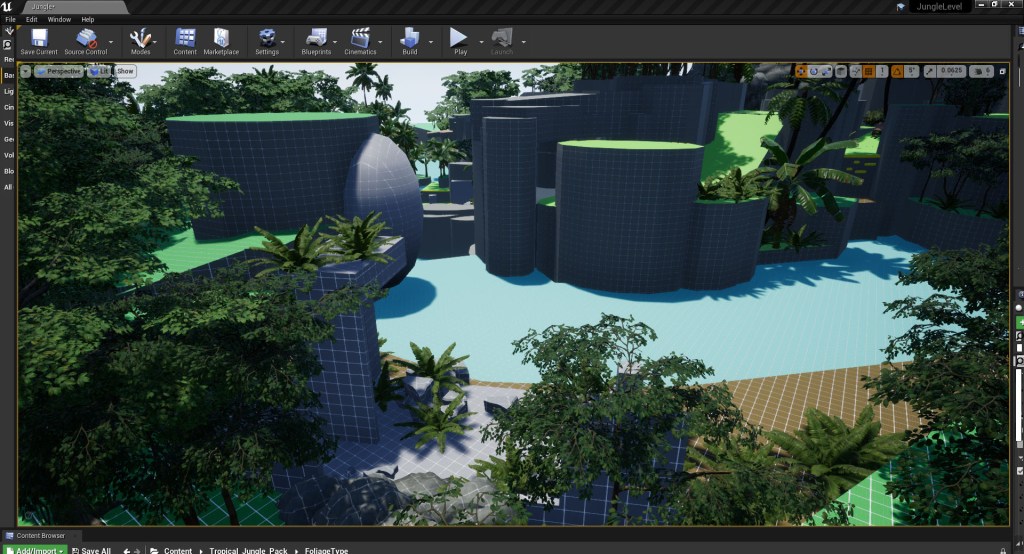Open the Marketplace icon

point(221,38)
